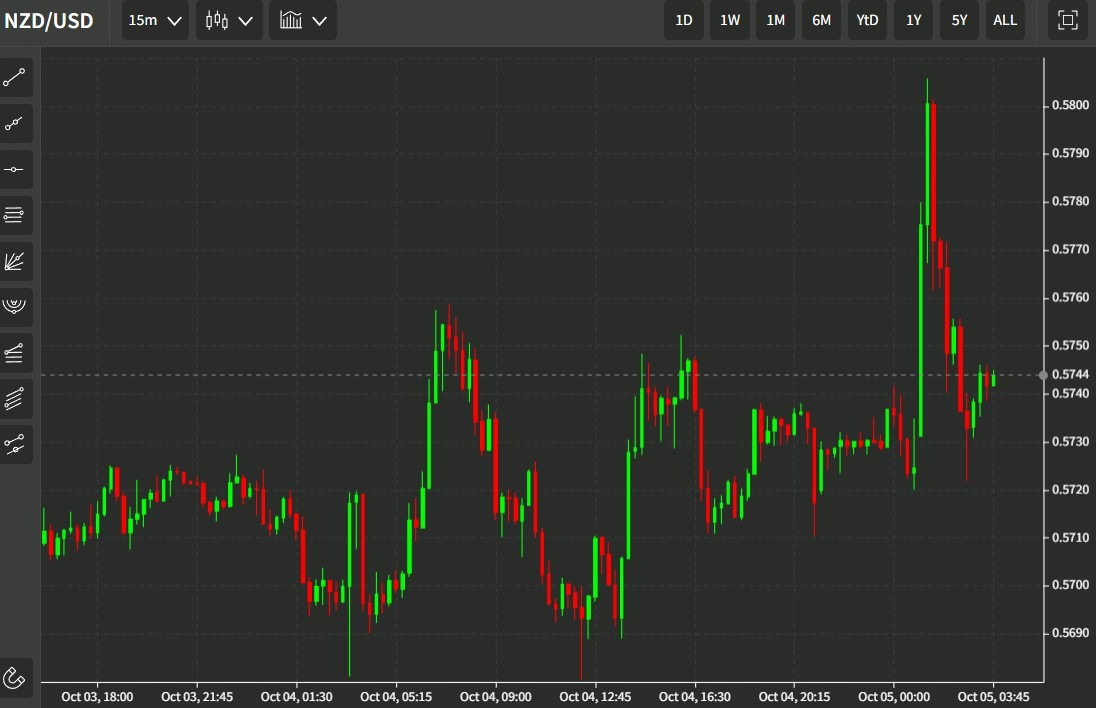
Task: Click the Oct 03, 21:45 time label
Action: (197, 697)
